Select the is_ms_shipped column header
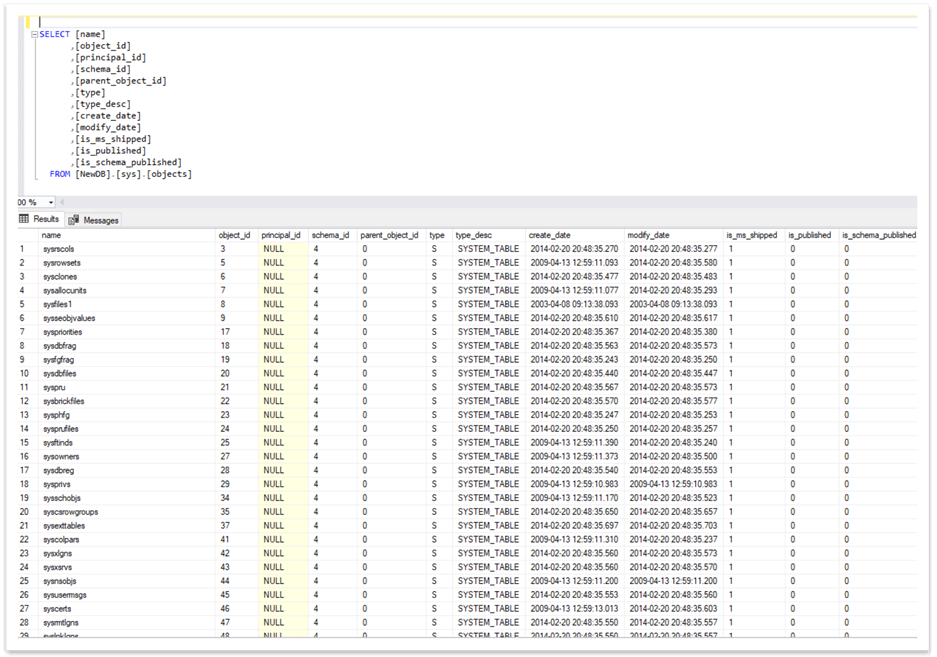937x657 pixels. click(754, 236)
